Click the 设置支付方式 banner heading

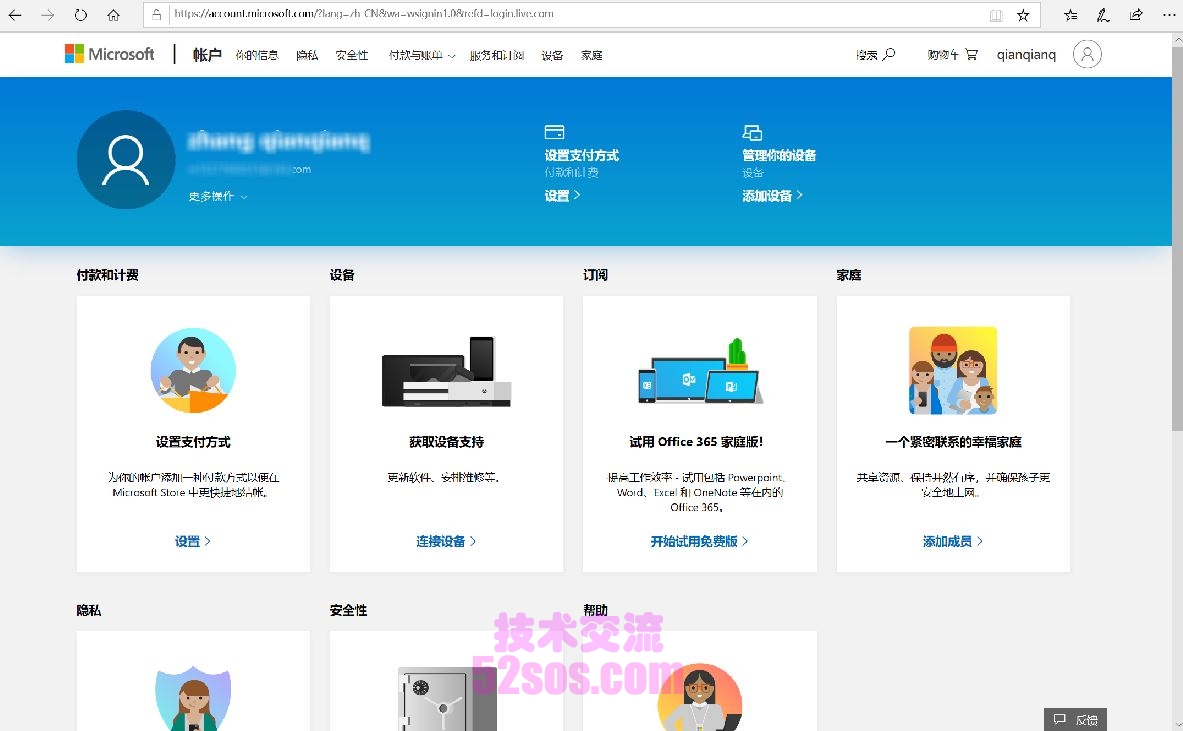tap(582, 155)
